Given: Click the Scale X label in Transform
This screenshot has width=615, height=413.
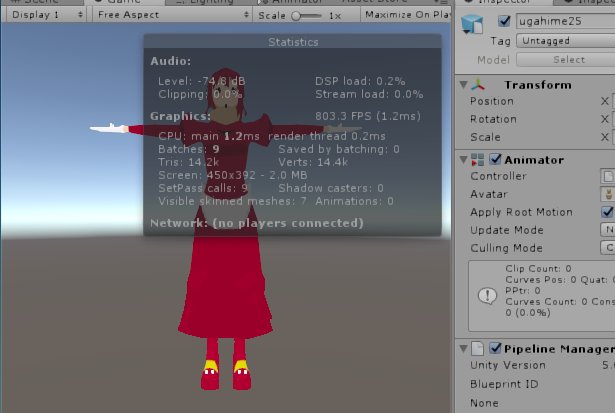Looking at the screenshot, I should [x=605, y=137].
